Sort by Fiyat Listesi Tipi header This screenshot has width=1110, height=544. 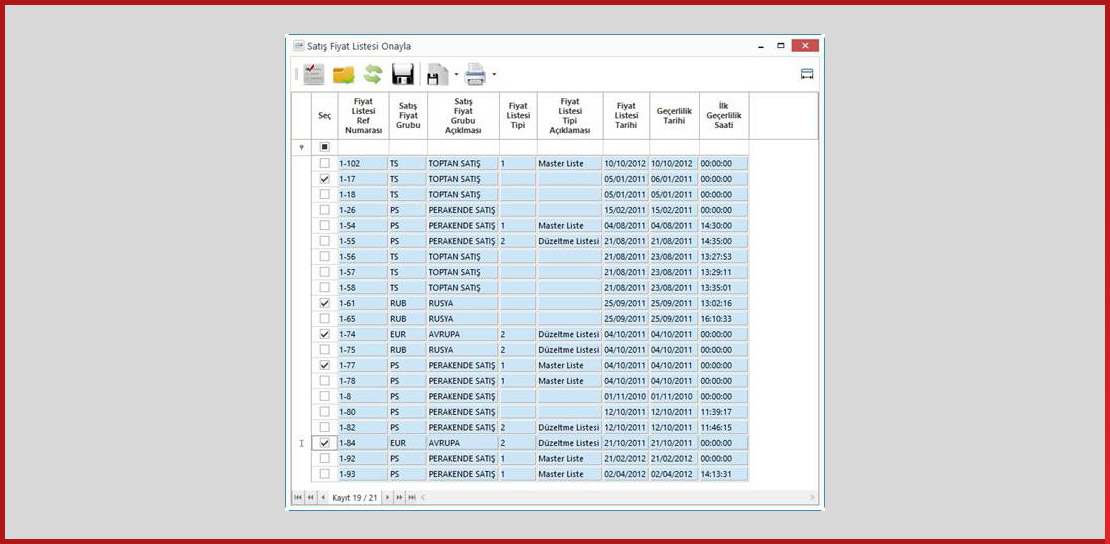tap(518, 115)
